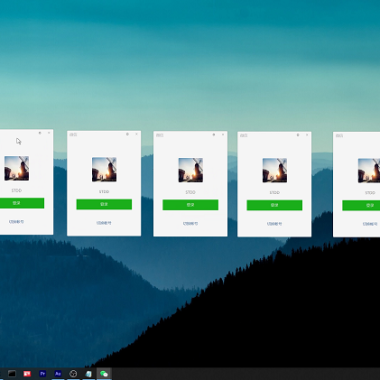This screenshot has height=380, width=380.
Task: Click the WeChat icon in the taskbar
Action: (x=104, y=374)
